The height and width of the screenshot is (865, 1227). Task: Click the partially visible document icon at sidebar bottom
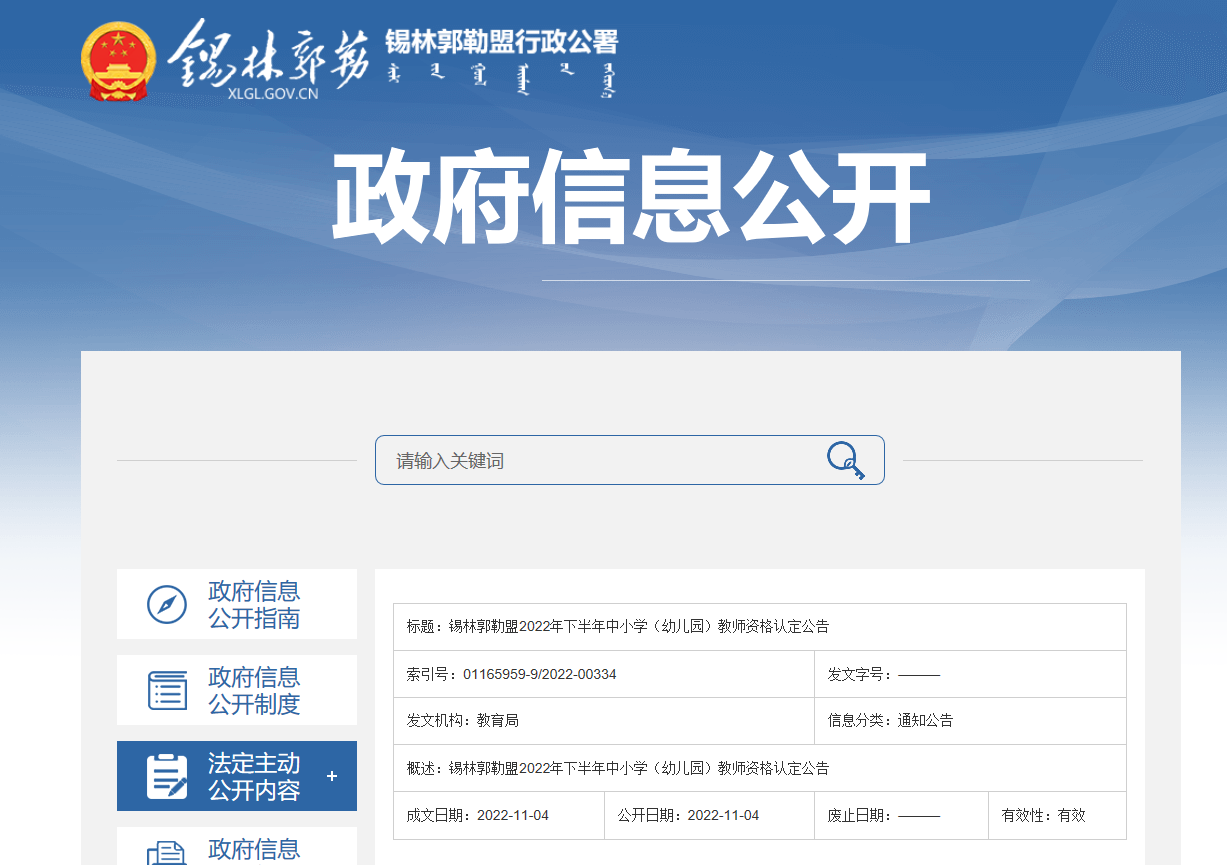(167, 852)
